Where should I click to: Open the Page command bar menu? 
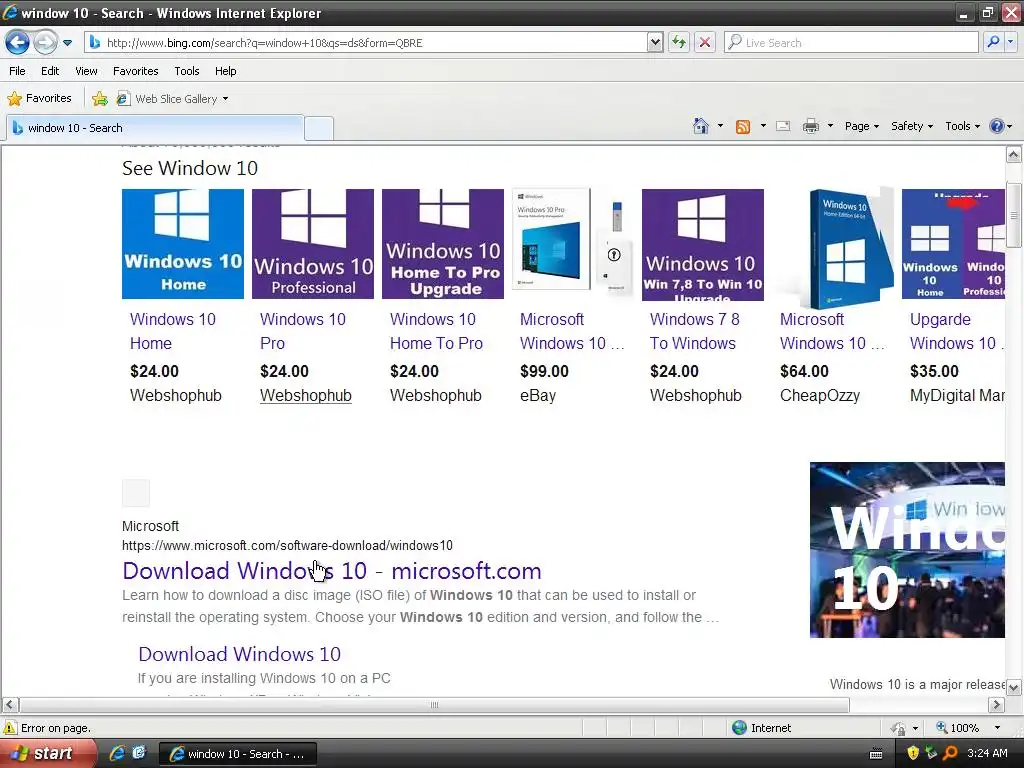coord(861,126)
